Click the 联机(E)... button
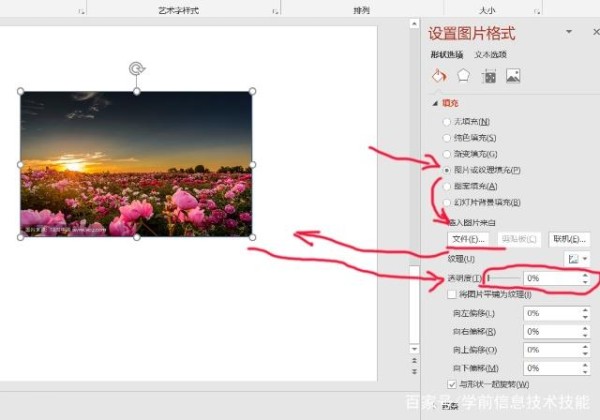Viewport: 600px width, 420px height. coord(568,239)
